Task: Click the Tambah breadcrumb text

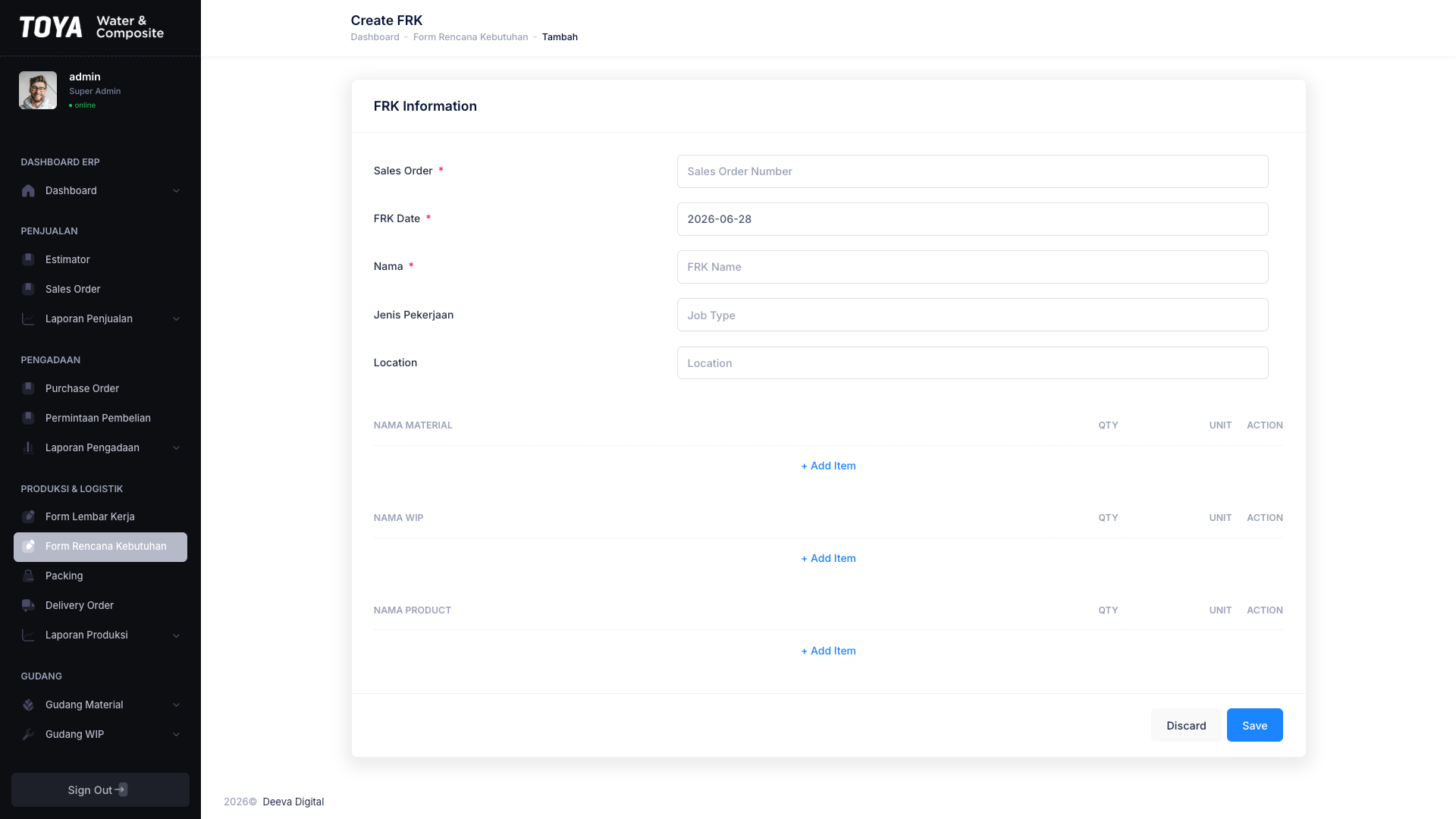Action: [x=560, y=37]
